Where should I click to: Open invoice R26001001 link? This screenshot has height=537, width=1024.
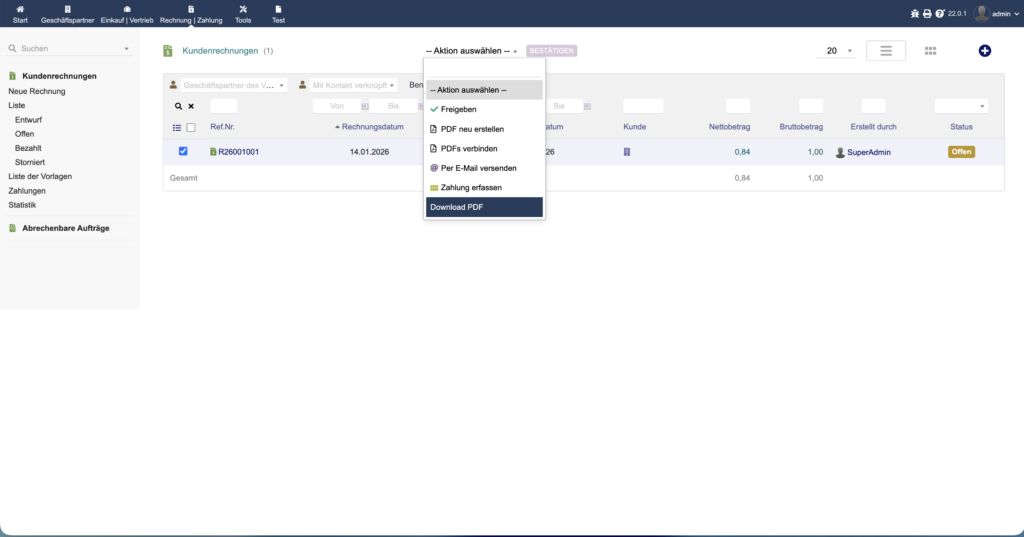coord(238,152)
